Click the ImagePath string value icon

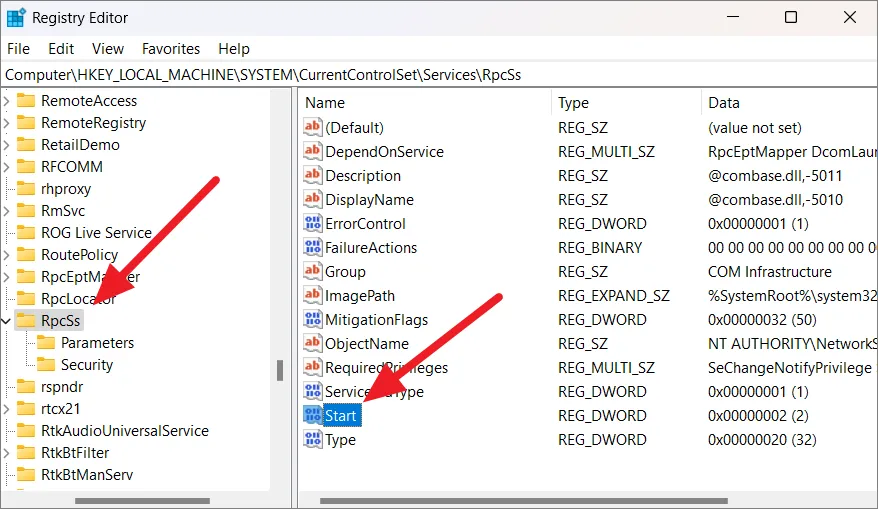[x=312, y=295]
